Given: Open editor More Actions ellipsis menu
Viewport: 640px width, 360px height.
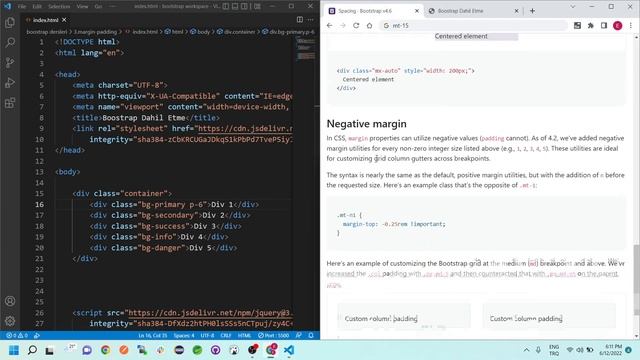Looking at the screenshot, I should click(311, 20).
